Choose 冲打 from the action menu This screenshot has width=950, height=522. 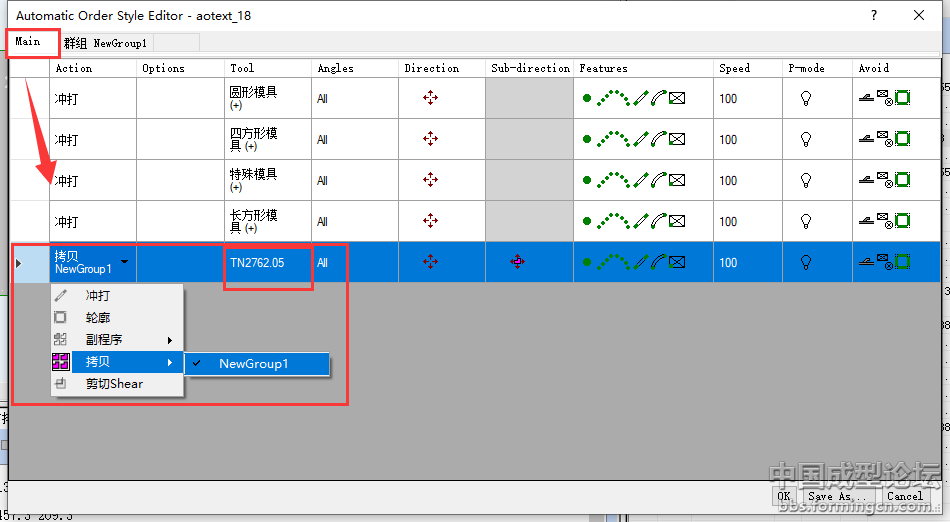[98, 296]
